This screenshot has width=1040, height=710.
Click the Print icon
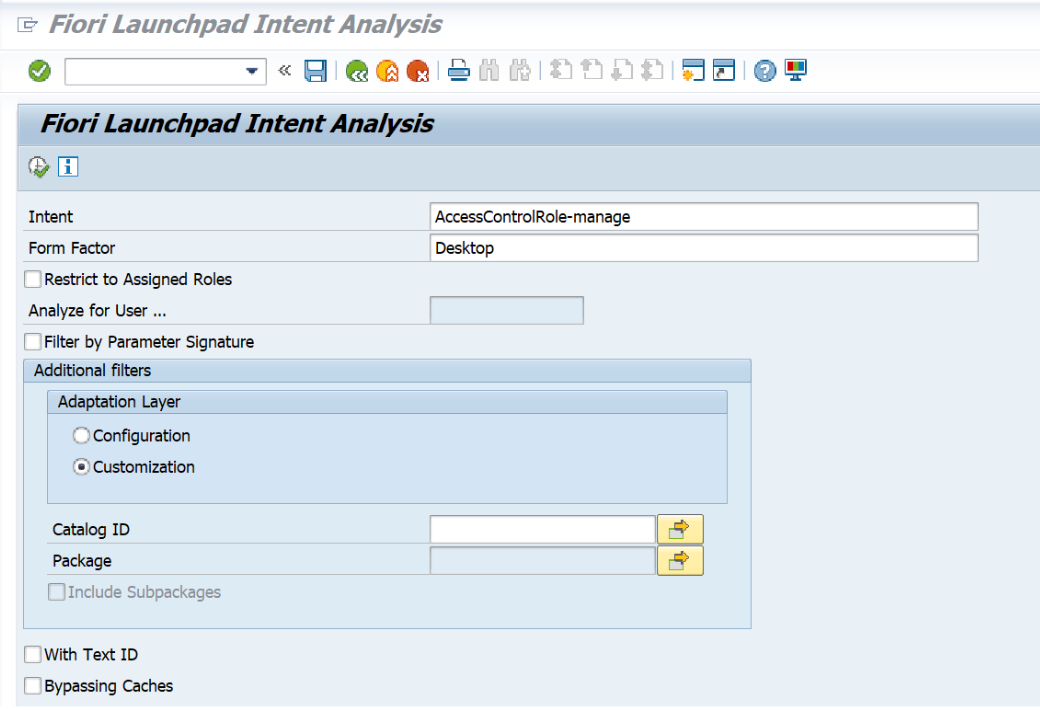[x=458, y=70]
